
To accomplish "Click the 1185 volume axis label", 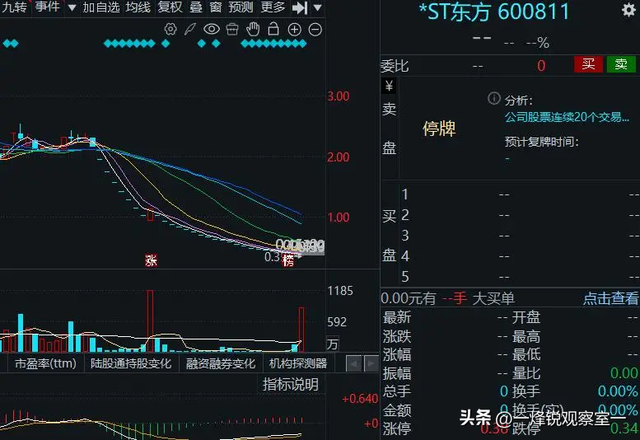I will [340, 291].
